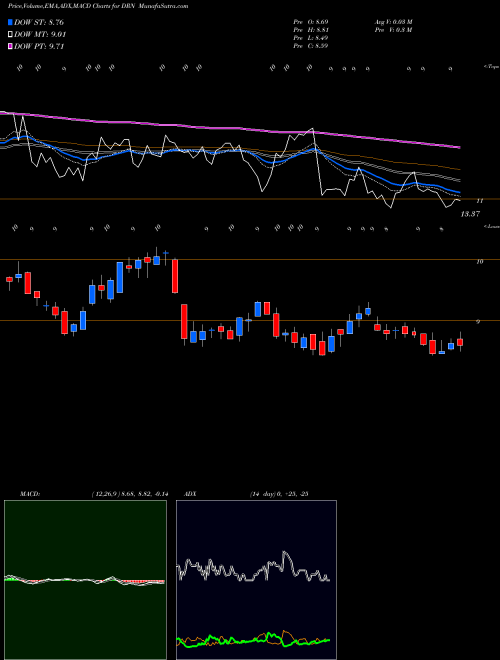Screen dimensions: 500x660
Task: Click the blue DOW ST legend swatch
Action: coord(10,22)
